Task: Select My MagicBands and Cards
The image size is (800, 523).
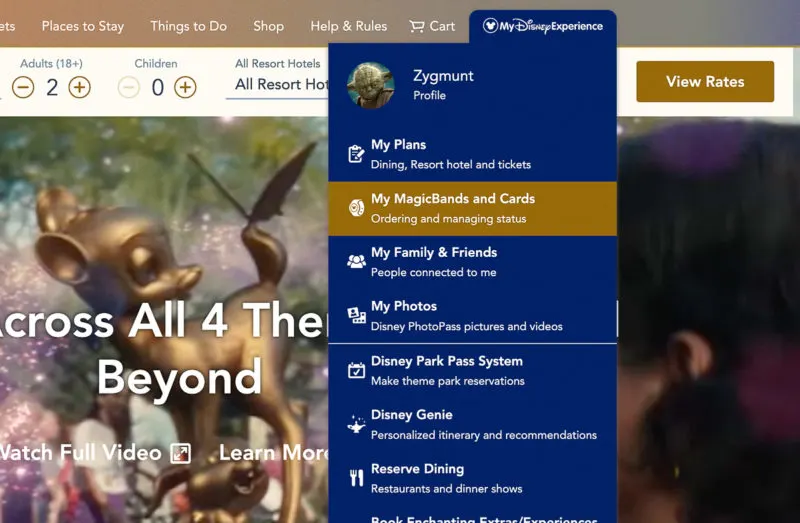Action: pyautogui.click(x=472, y=209)
